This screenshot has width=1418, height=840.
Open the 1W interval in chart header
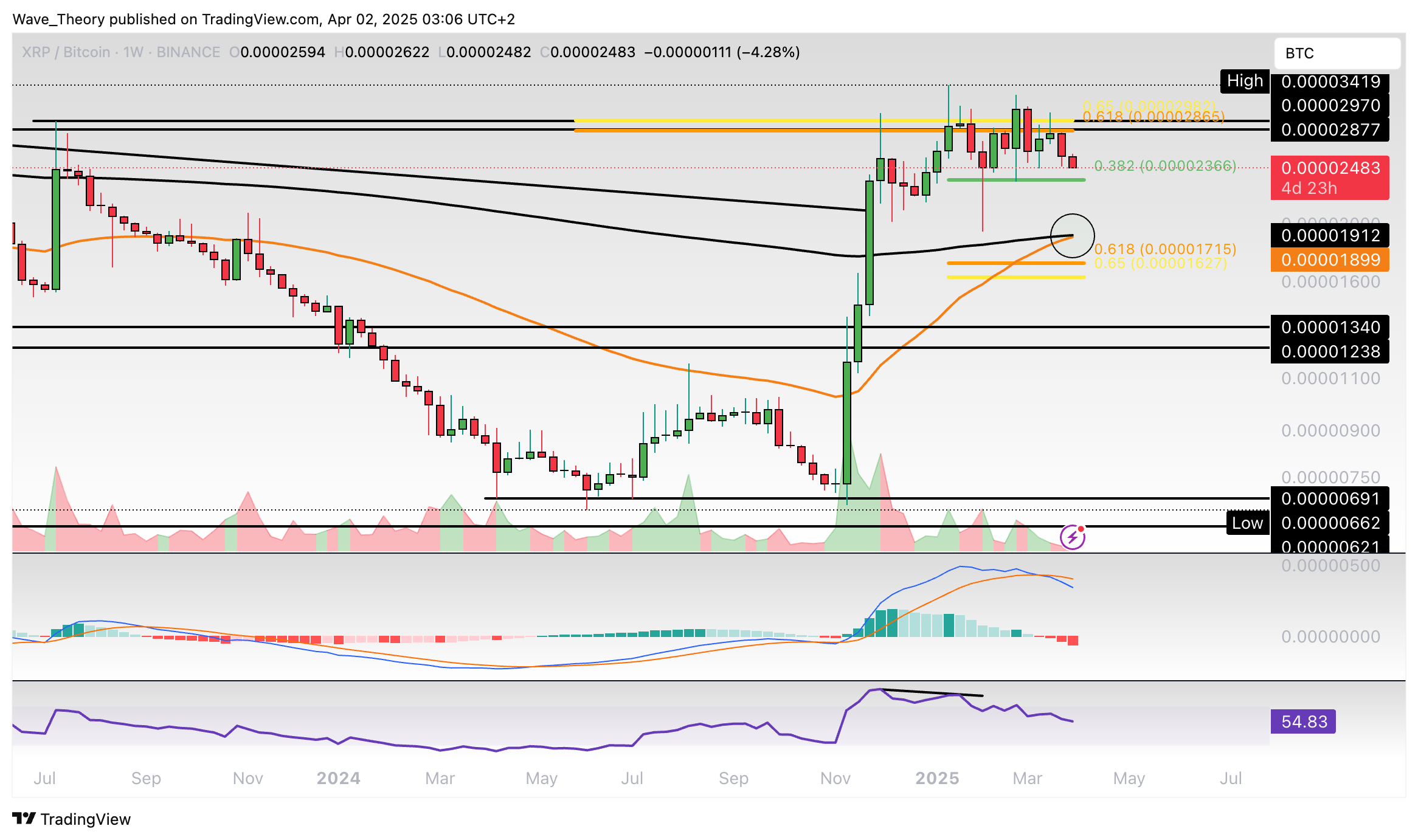click(x=133, y=52)
